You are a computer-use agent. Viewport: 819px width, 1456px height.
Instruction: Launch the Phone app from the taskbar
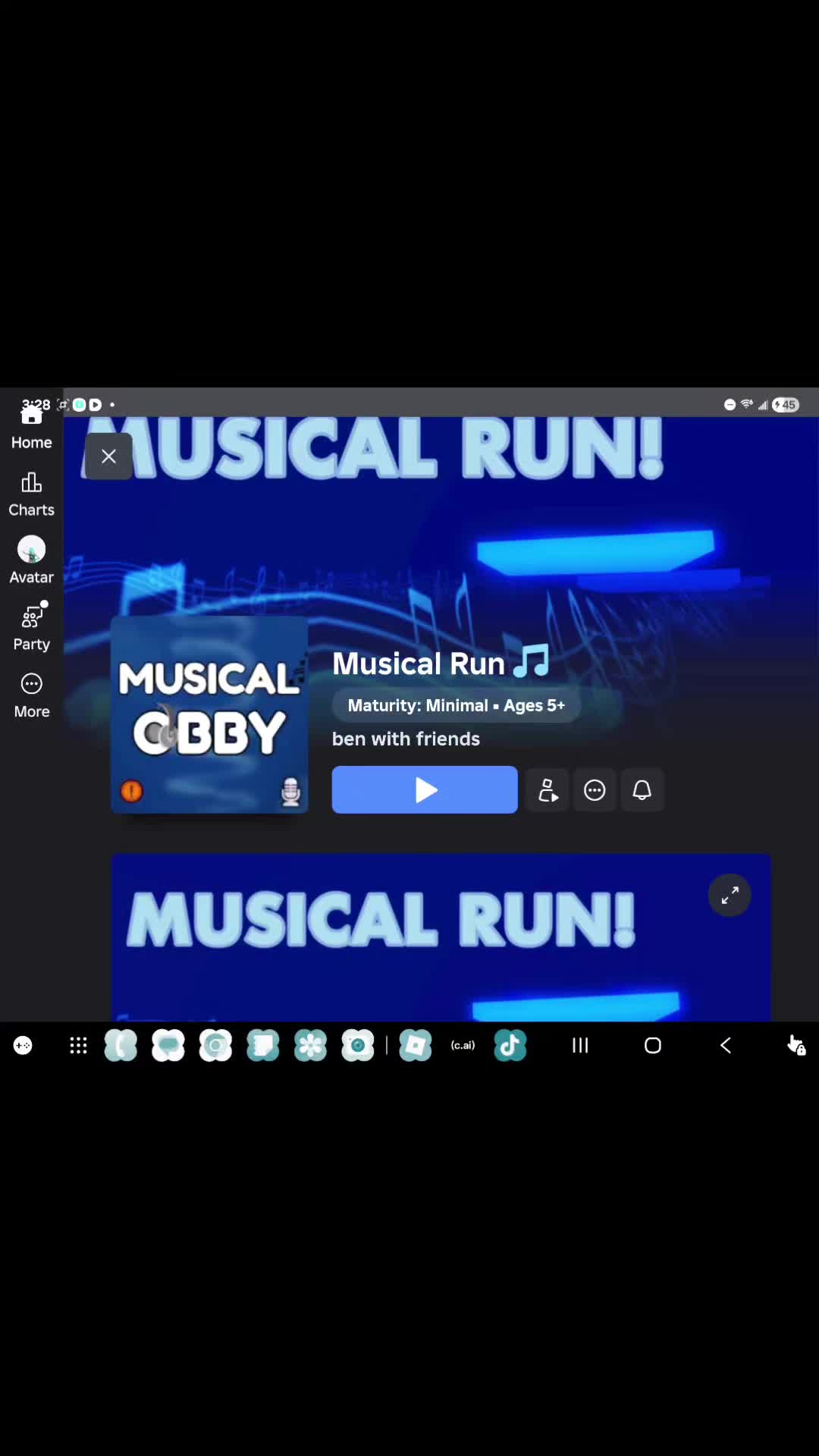pyautogui.click(x=121, y=1046)
